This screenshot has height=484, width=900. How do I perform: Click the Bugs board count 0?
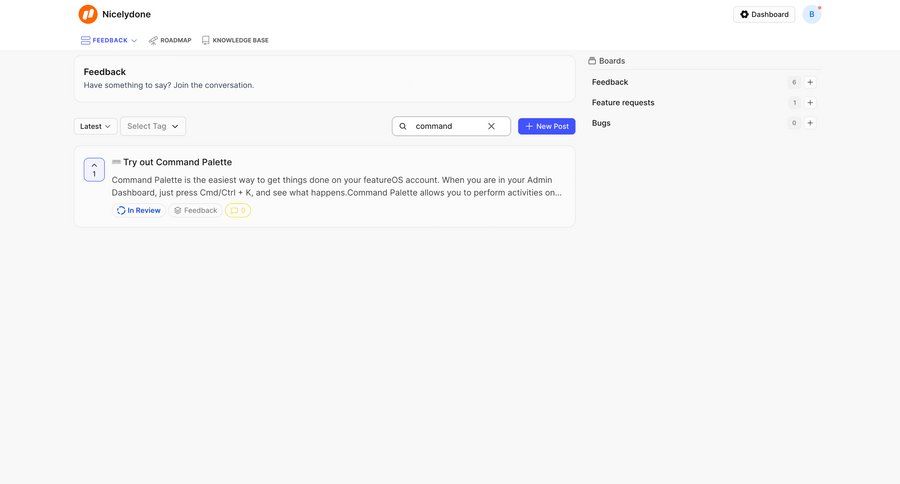click(794, 123)
